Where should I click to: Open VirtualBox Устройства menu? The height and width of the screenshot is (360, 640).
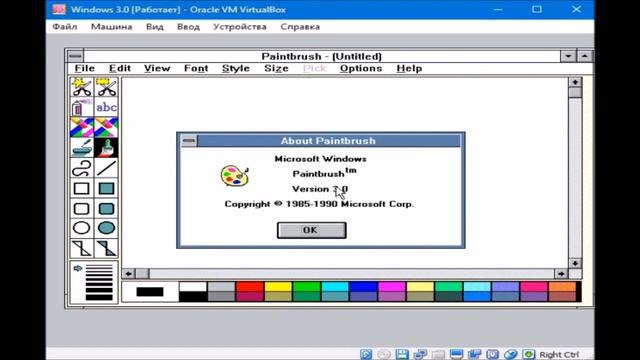(x=240, y=27)
